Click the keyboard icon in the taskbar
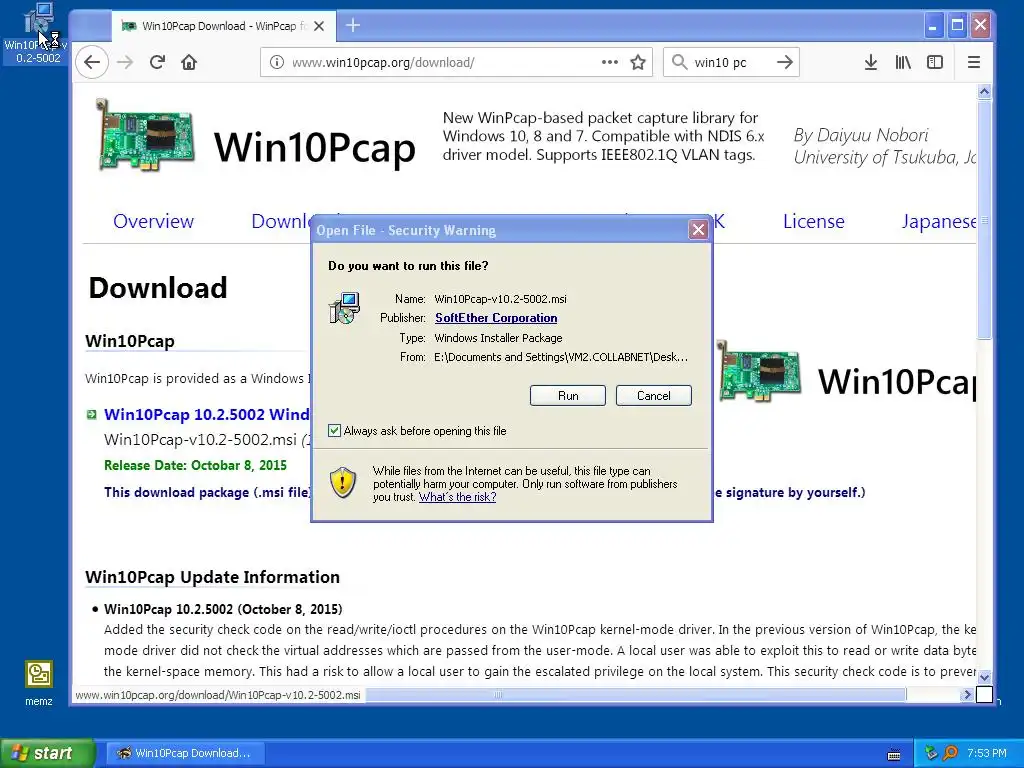Screen dimensions: 1024x768 (894, 754)
